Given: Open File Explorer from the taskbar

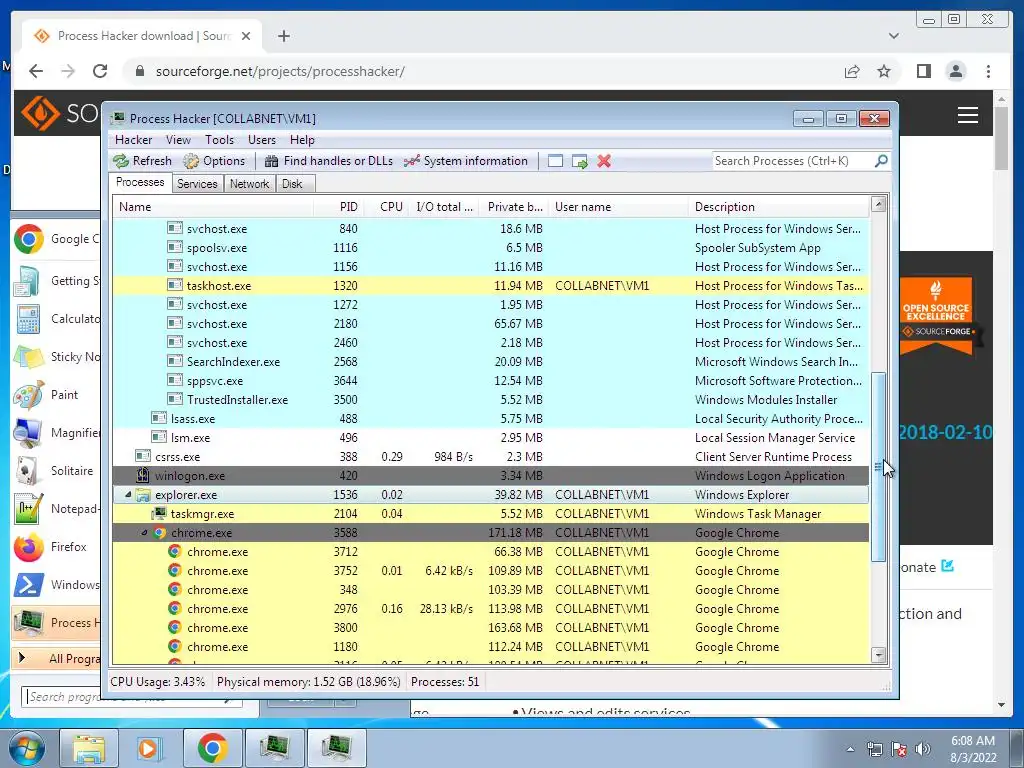Looking at the screenshot, I should click(x=88, y=748).
